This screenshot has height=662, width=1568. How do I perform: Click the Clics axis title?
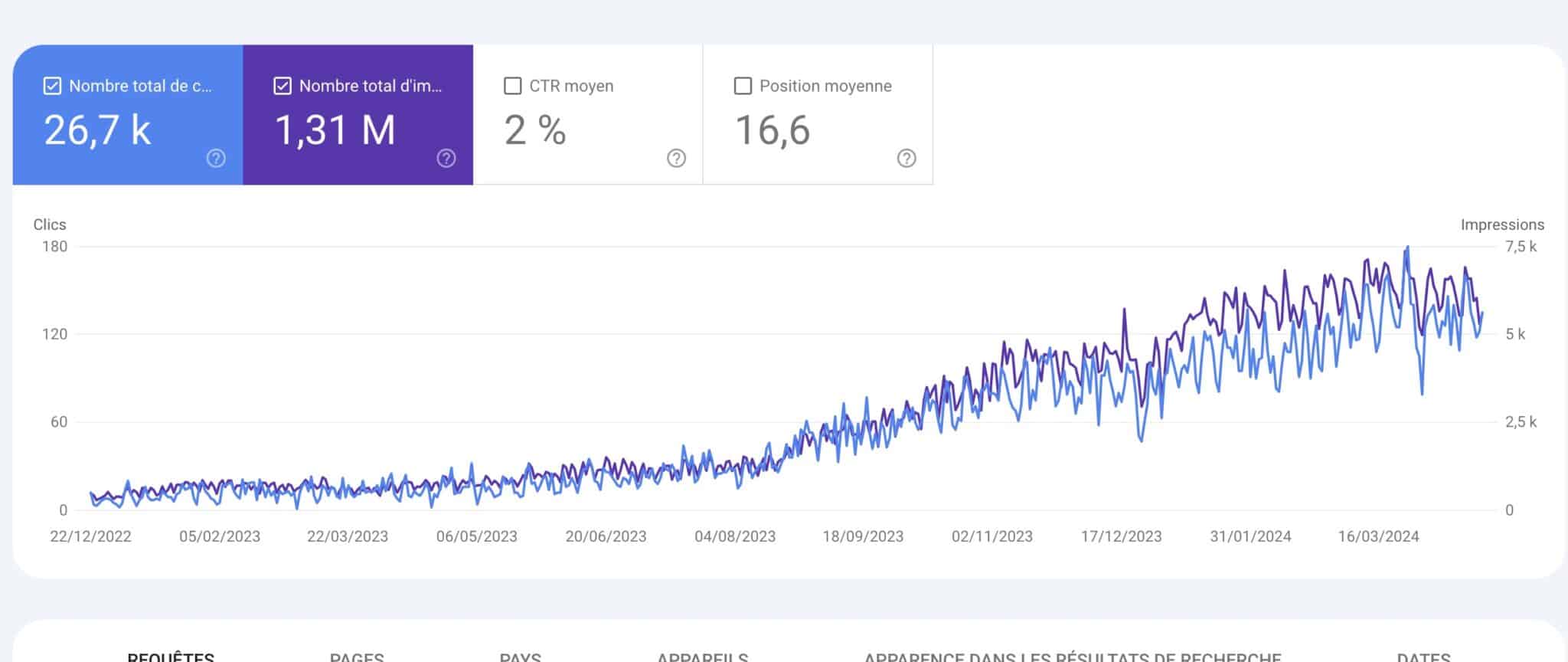[x=50, y=224]
